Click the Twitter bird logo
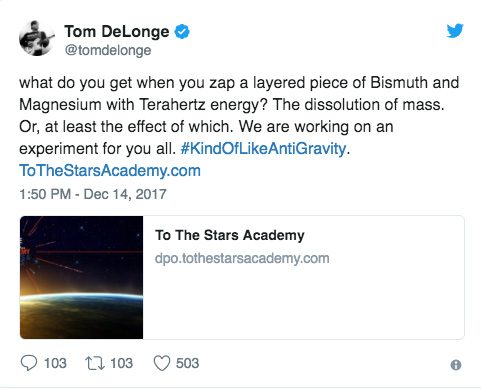 coord(455,31)
